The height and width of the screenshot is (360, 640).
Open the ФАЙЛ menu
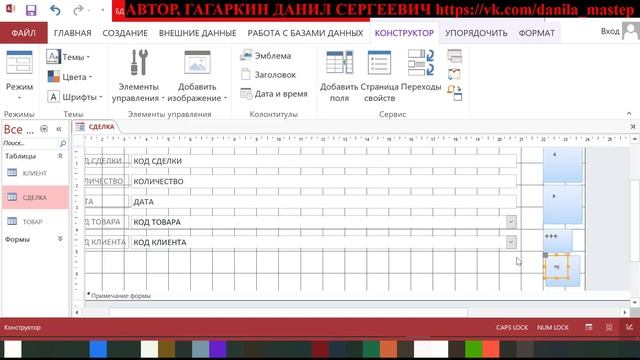coord(24,33)
